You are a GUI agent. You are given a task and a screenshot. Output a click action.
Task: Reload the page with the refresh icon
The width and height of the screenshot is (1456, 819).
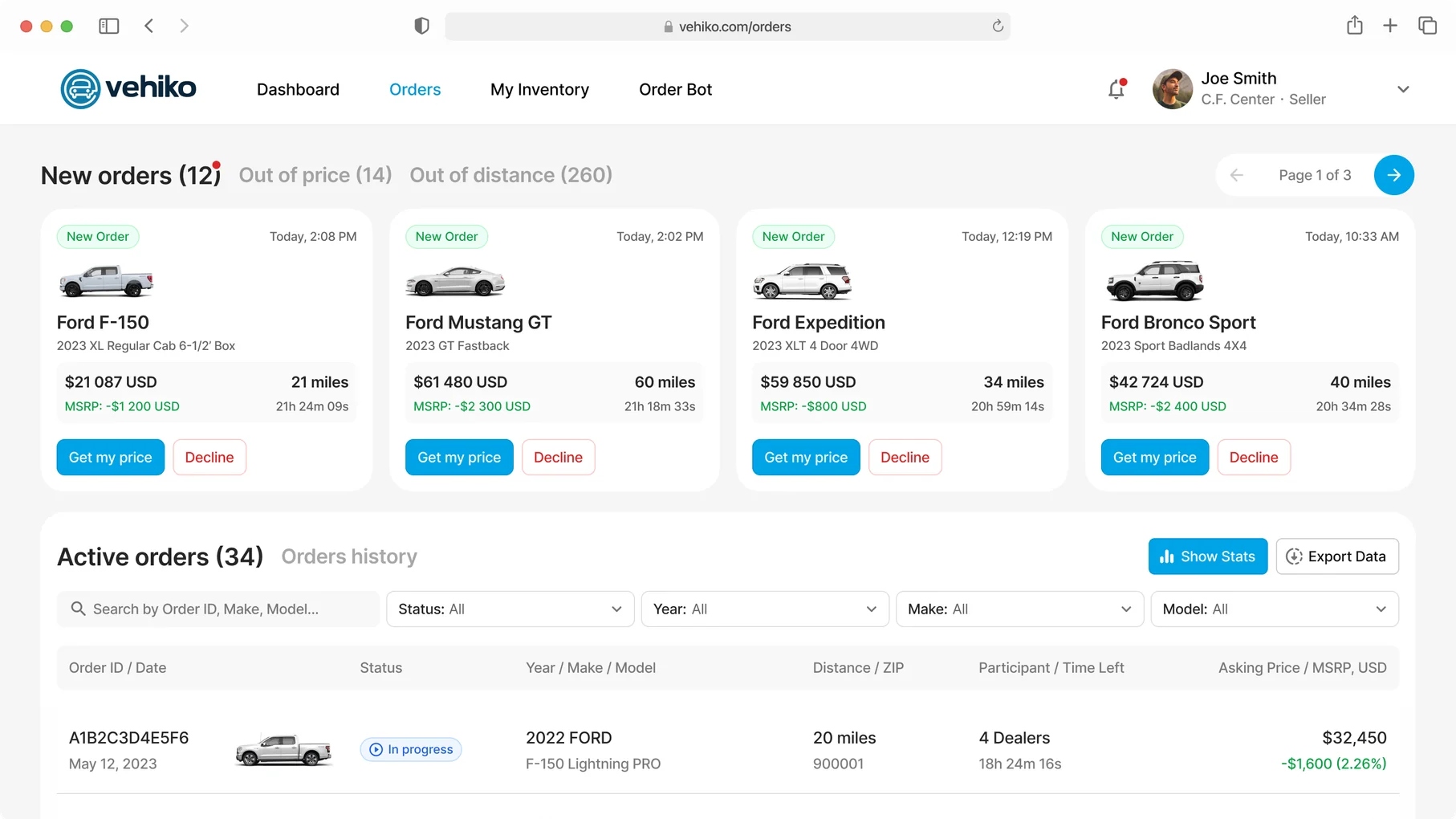[998, 26]
